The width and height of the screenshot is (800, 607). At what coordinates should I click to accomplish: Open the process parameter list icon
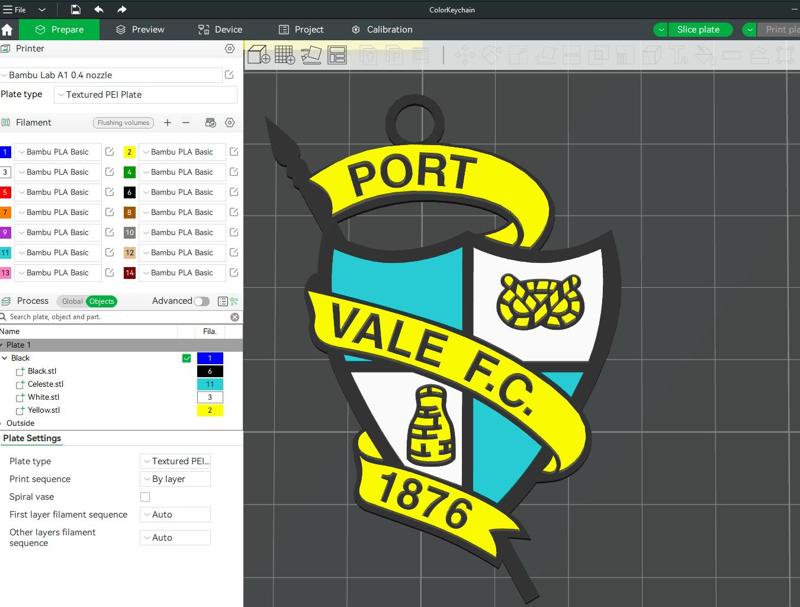[222, 301]
